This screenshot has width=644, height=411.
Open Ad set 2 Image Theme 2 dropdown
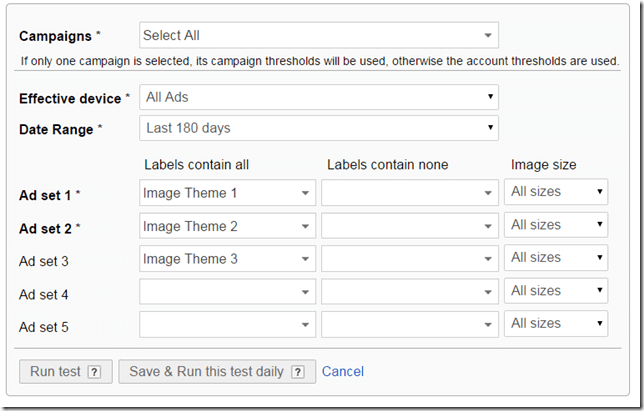click(x=228, y=226)
